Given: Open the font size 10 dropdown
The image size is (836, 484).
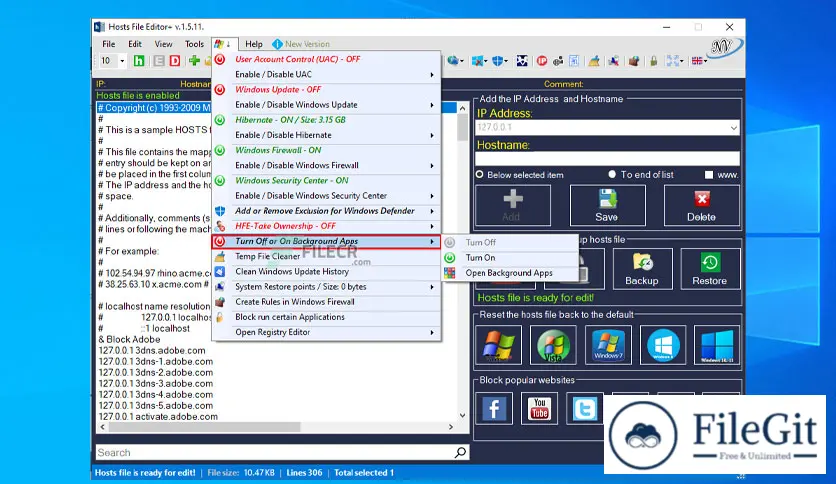Looking at the screenshot, I should coord(122,61).
